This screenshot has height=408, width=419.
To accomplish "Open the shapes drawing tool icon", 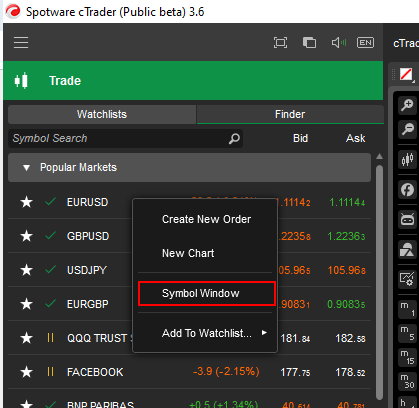I will click(x=407, y=249).
